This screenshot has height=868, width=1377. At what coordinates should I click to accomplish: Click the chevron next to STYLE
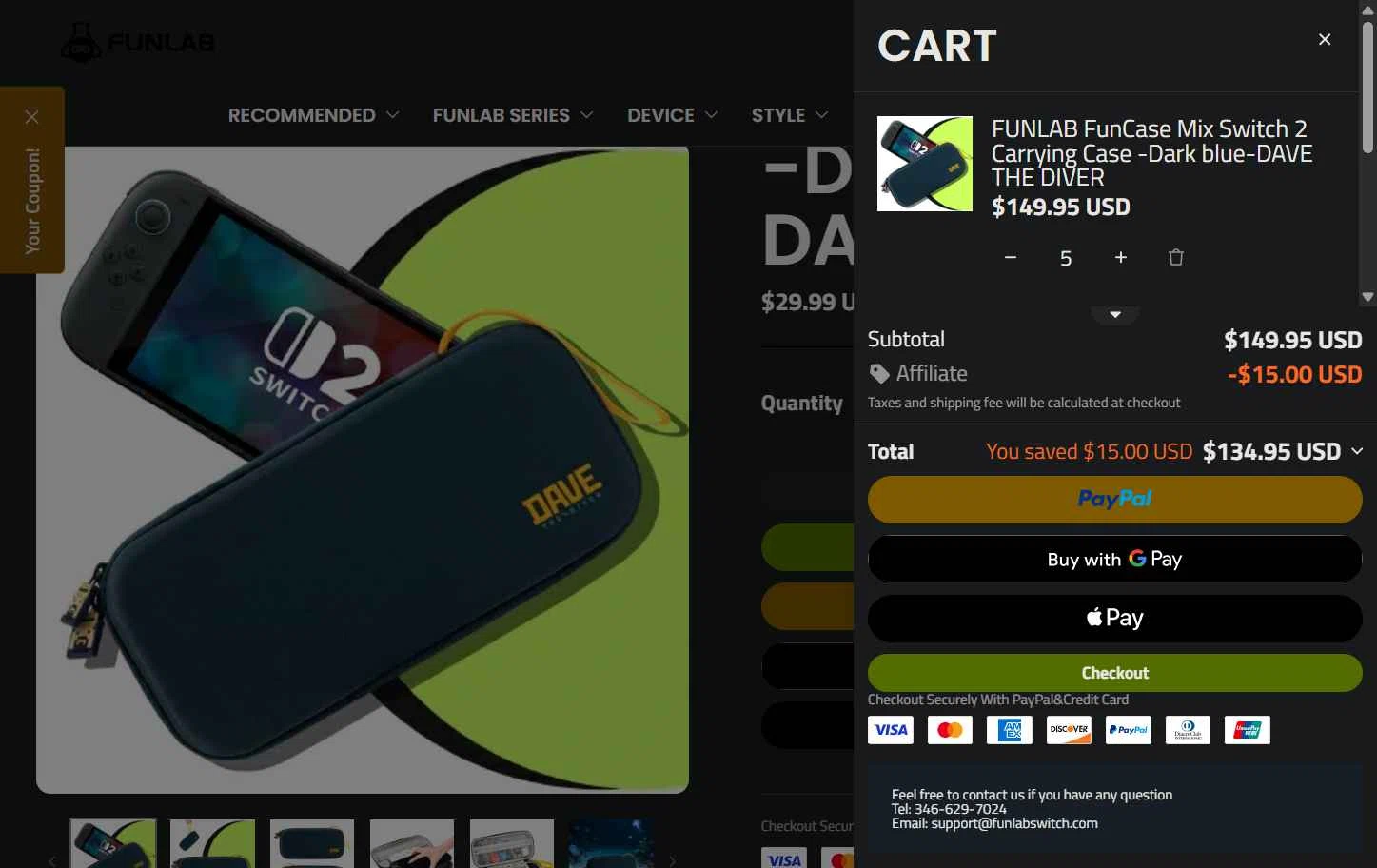coord(821,115)
